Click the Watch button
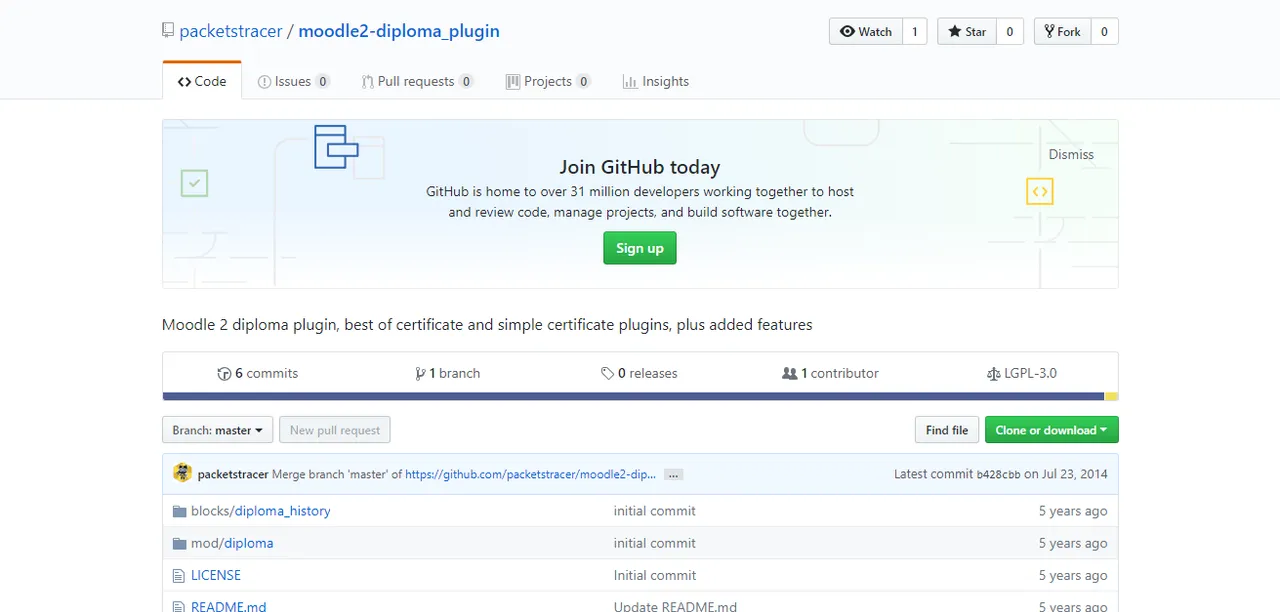 coord(866,32)
